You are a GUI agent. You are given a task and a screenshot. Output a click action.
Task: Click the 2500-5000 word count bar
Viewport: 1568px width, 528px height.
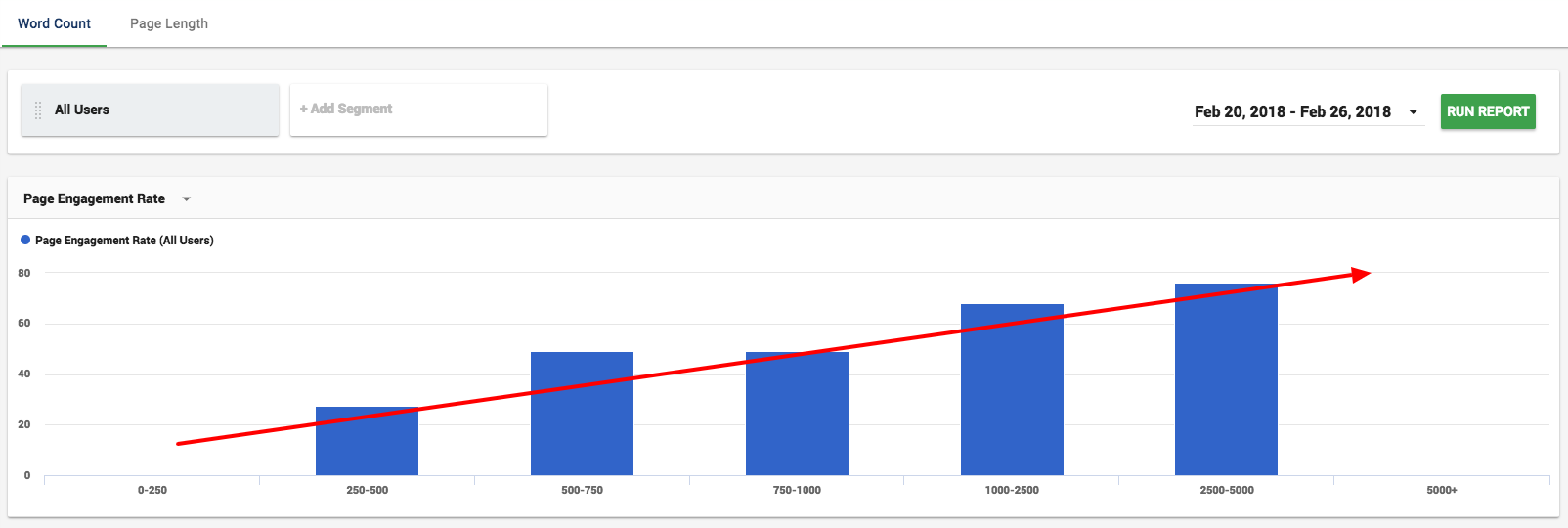coord(1226,379)
